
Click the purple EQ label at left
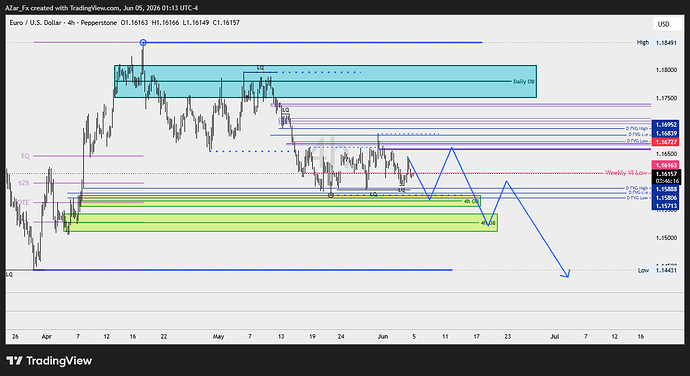coord(25,156)
